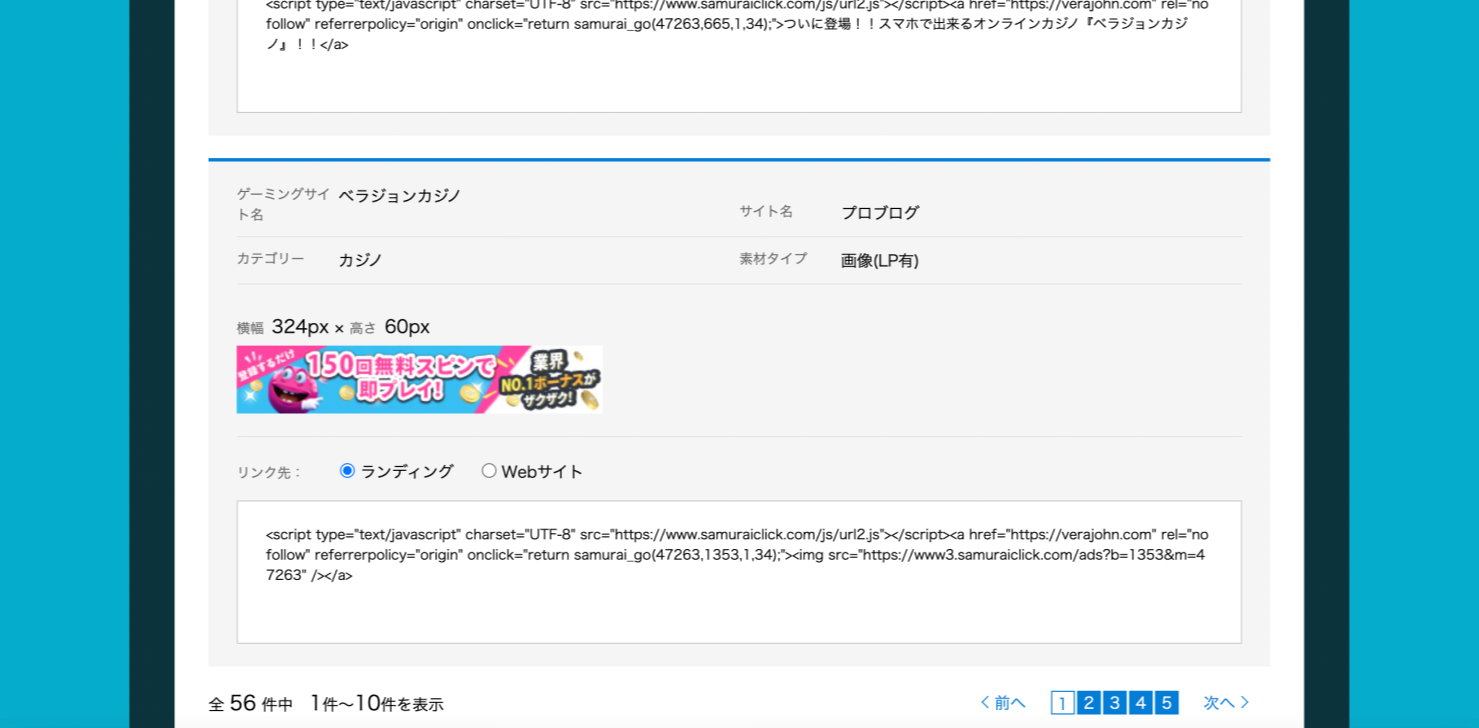Open pagination page 5
Viewport: 1479px width, 728px height.
1166,703
